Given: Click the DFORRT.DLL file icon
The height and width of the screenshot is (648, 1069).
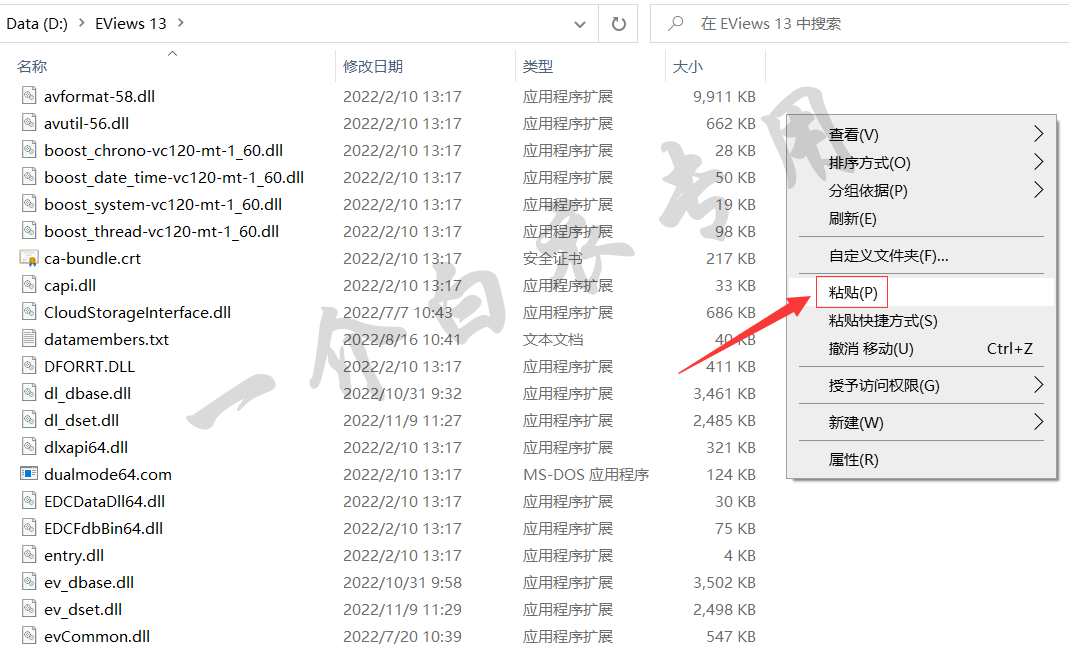Looking at the screenshot, I should click(28, 366).
